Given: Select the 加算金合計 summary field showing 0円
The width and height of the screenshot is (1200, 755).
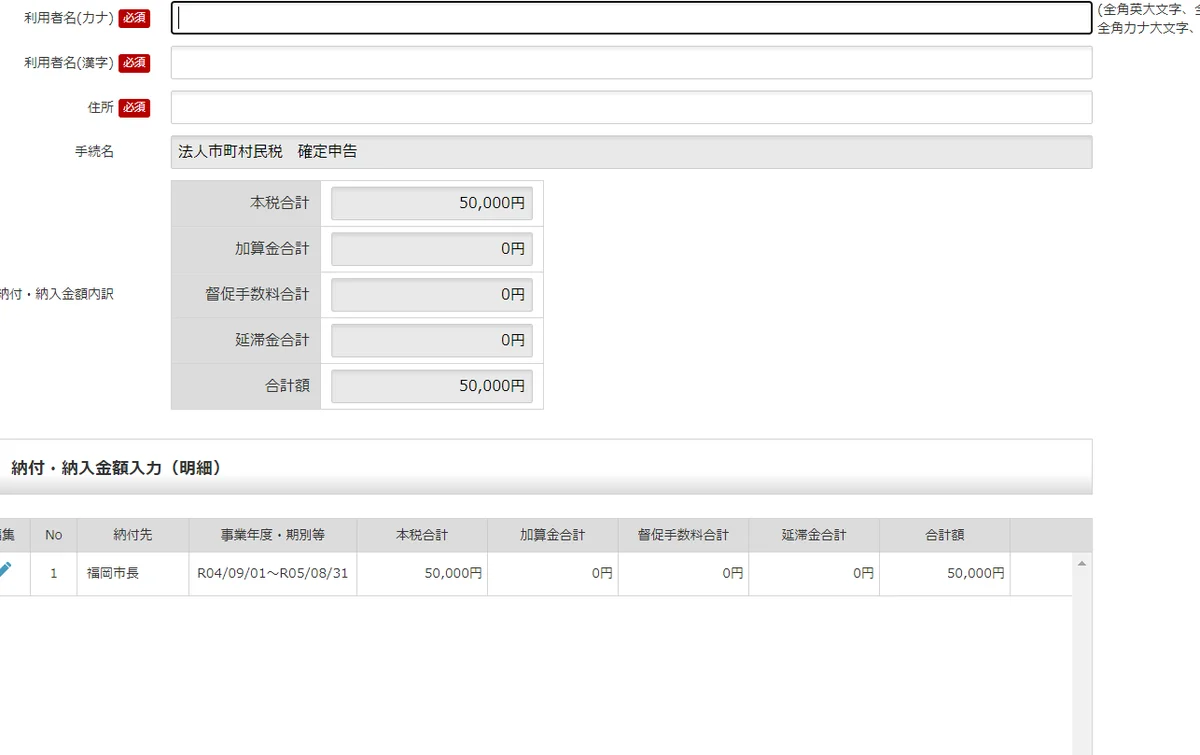Looking at the screenshot, I should 432,249.
